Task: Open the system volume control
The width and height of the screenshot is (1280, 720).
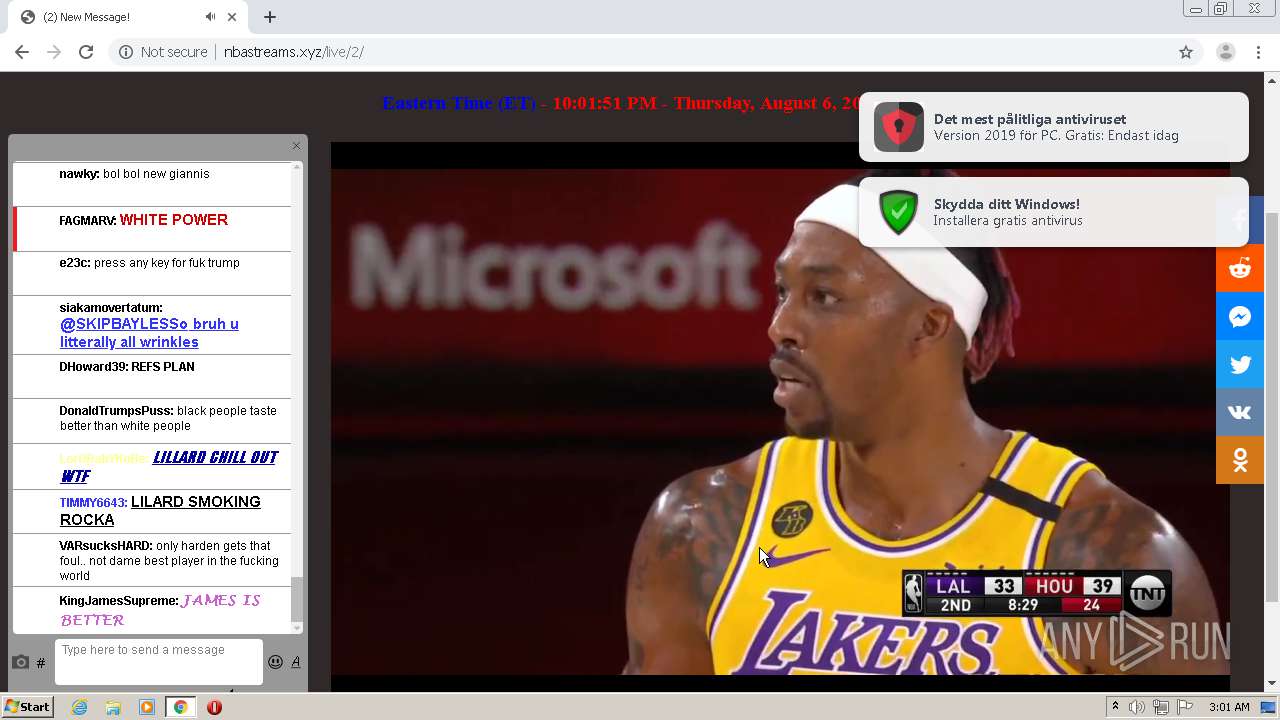Action: (1137, 707)
